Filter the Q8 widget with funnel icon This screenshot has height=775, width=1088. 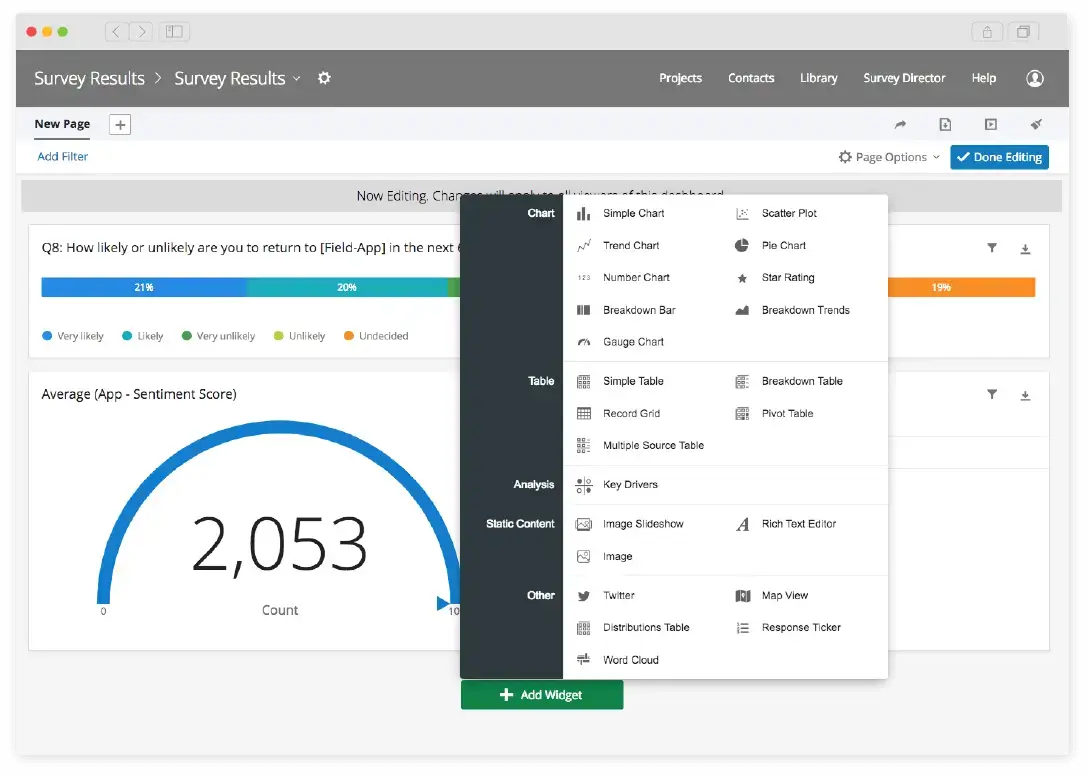click(x=992, y=248)
